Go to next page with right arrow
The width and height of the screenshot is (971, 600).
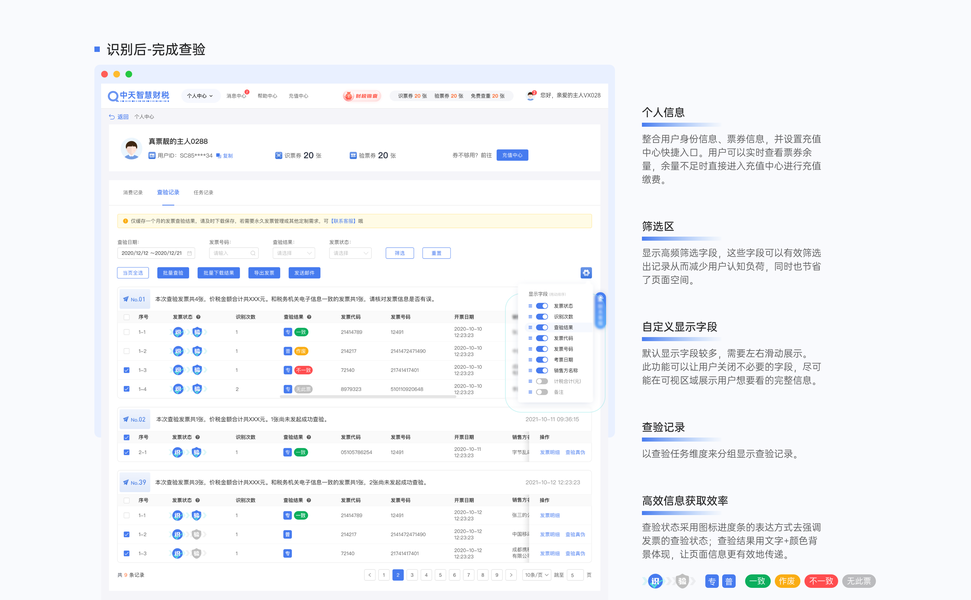[x=511, y=575]
